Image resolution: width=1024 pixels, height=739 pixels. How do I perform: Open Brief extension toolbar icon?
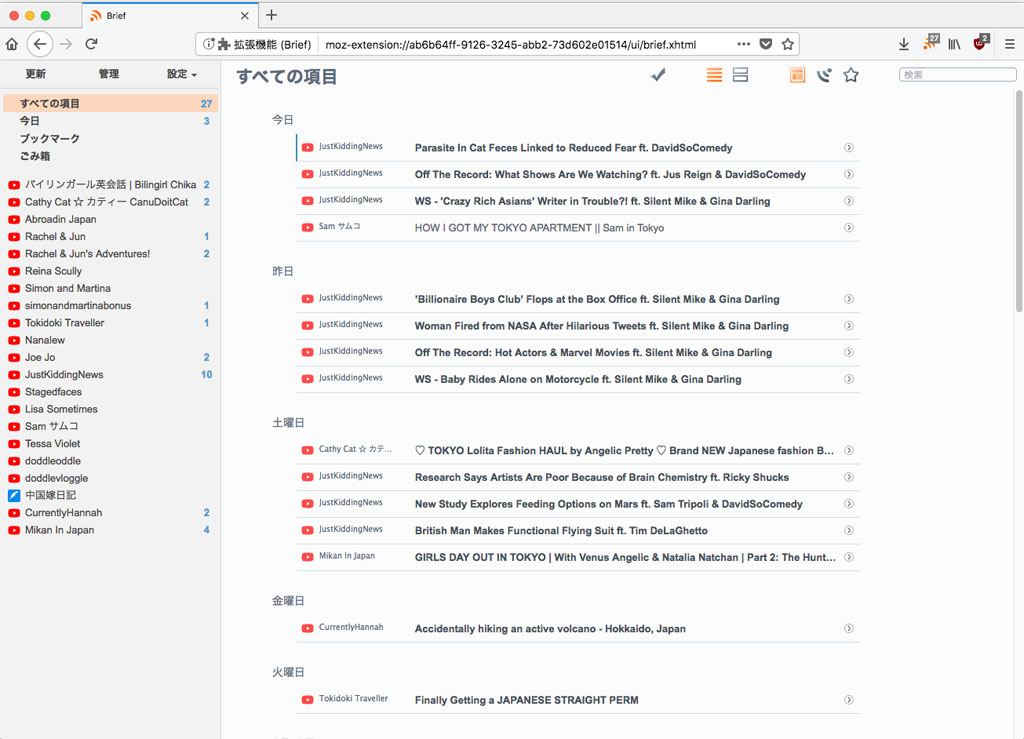(931, 42)
